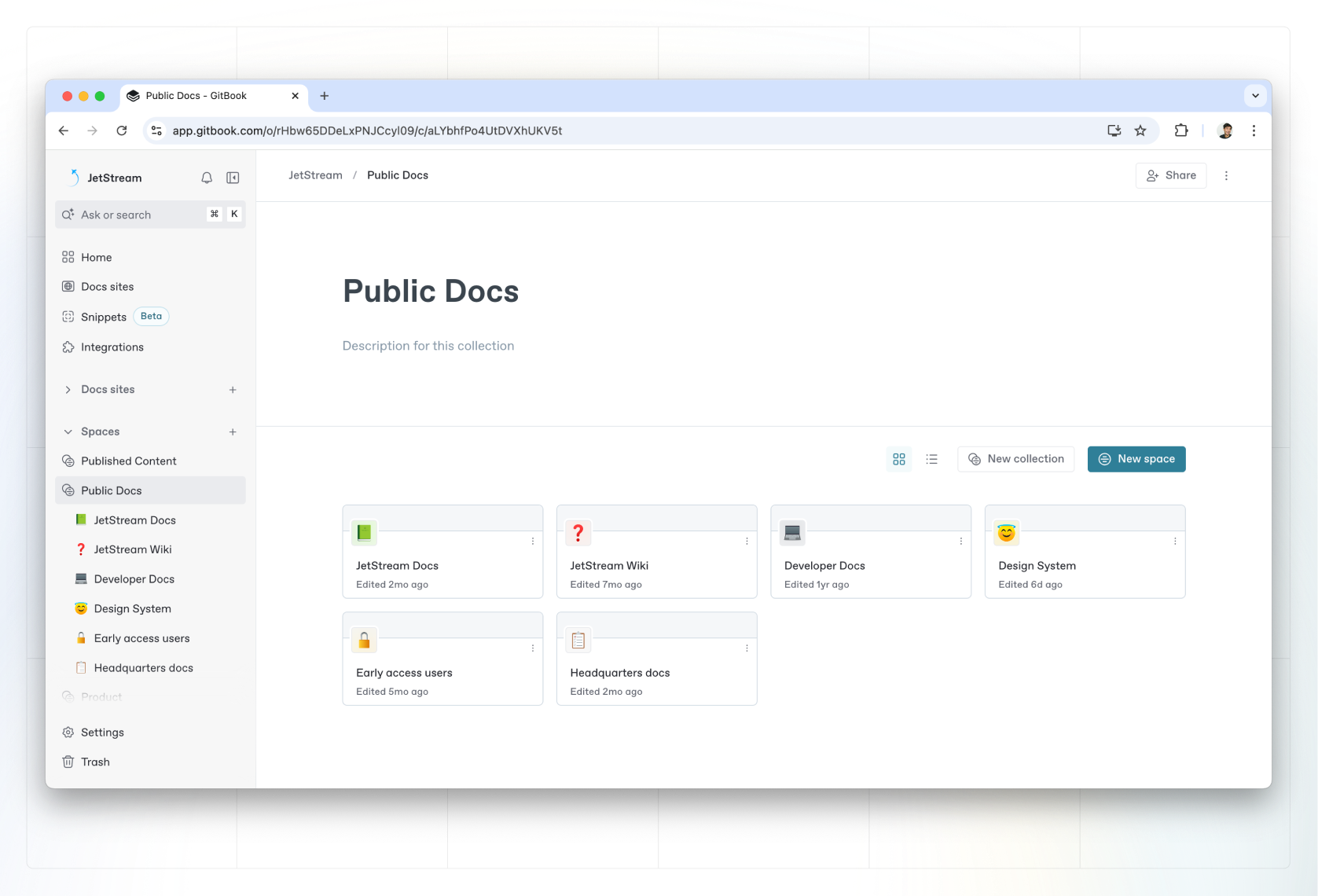Click the add Spaces plus icon
This screenshot has height=896, width=1318.
[x=233, y=432]
